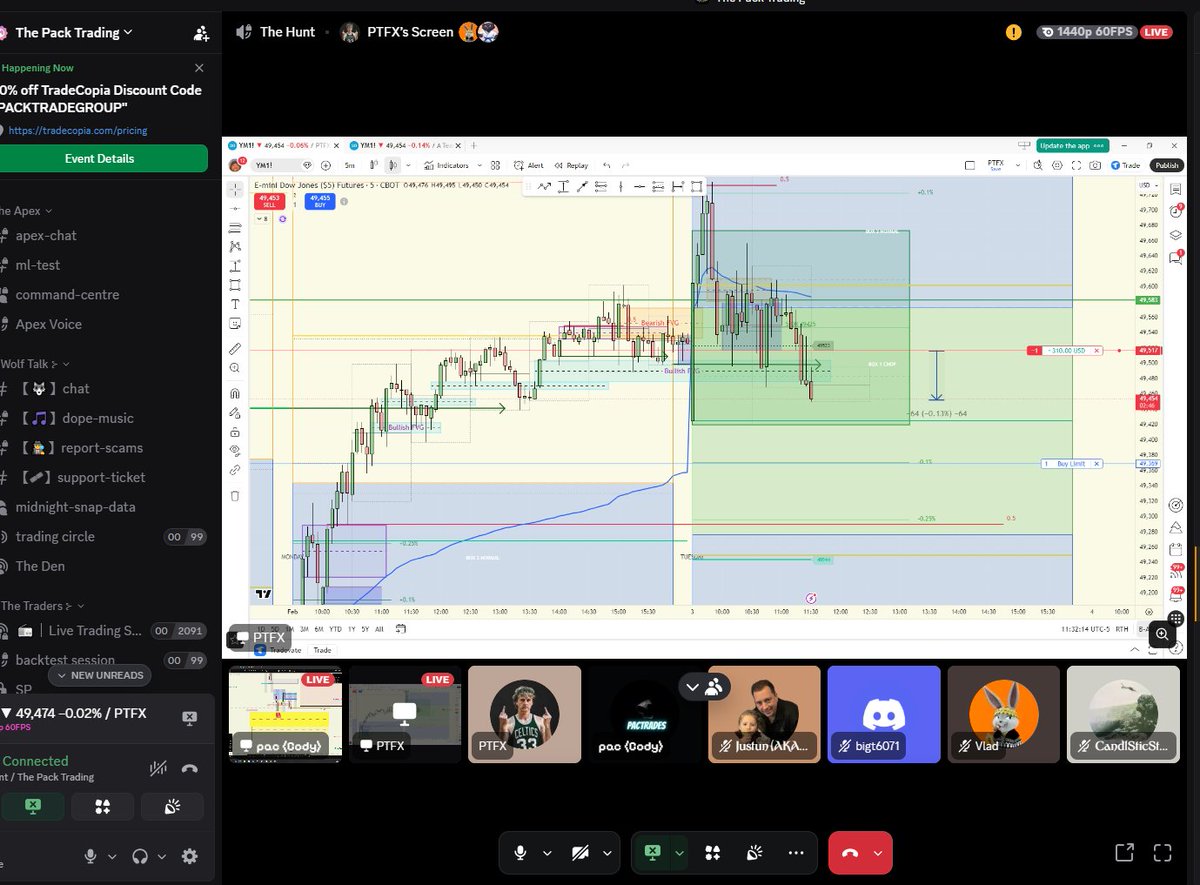This screenshot has height=885, width=1200.
Task: Open activities icon in bottom call controls
Action: pyautogui.click(x=712, y=853)
